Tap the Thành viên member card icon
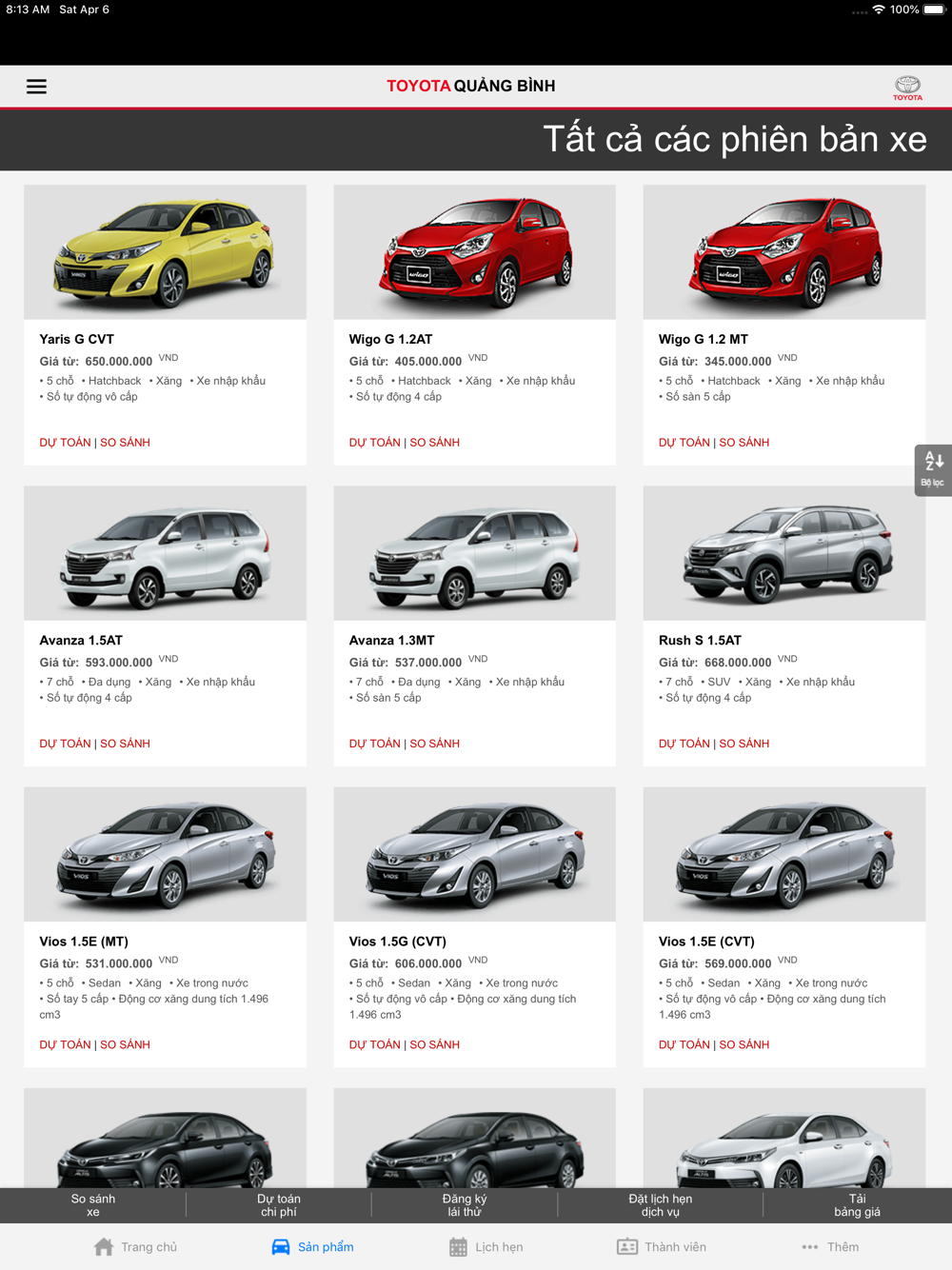Screen dimensions: 952x1270 [x=627, y=1247]
